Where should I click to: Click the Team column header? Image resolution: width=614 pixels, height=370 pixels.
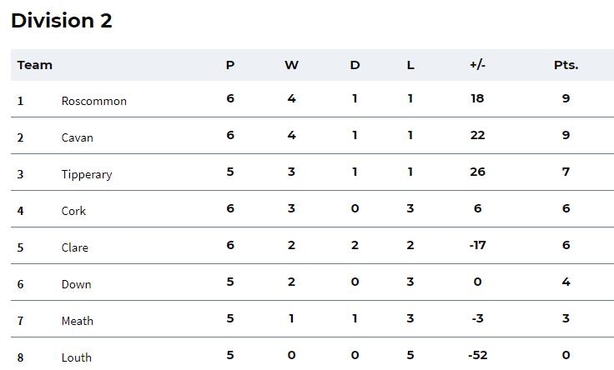(35, 65)
